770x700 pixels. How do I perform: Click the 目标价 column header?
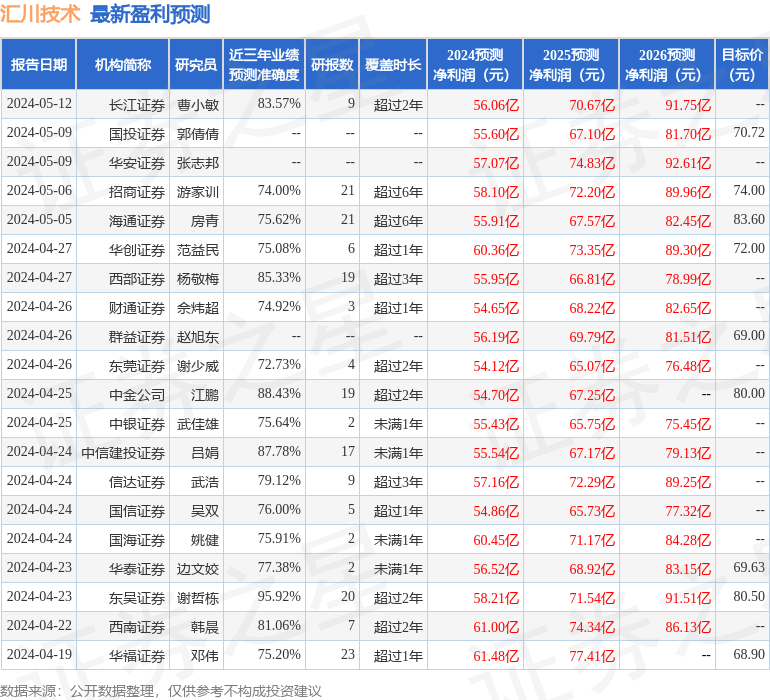click(742, 64)
